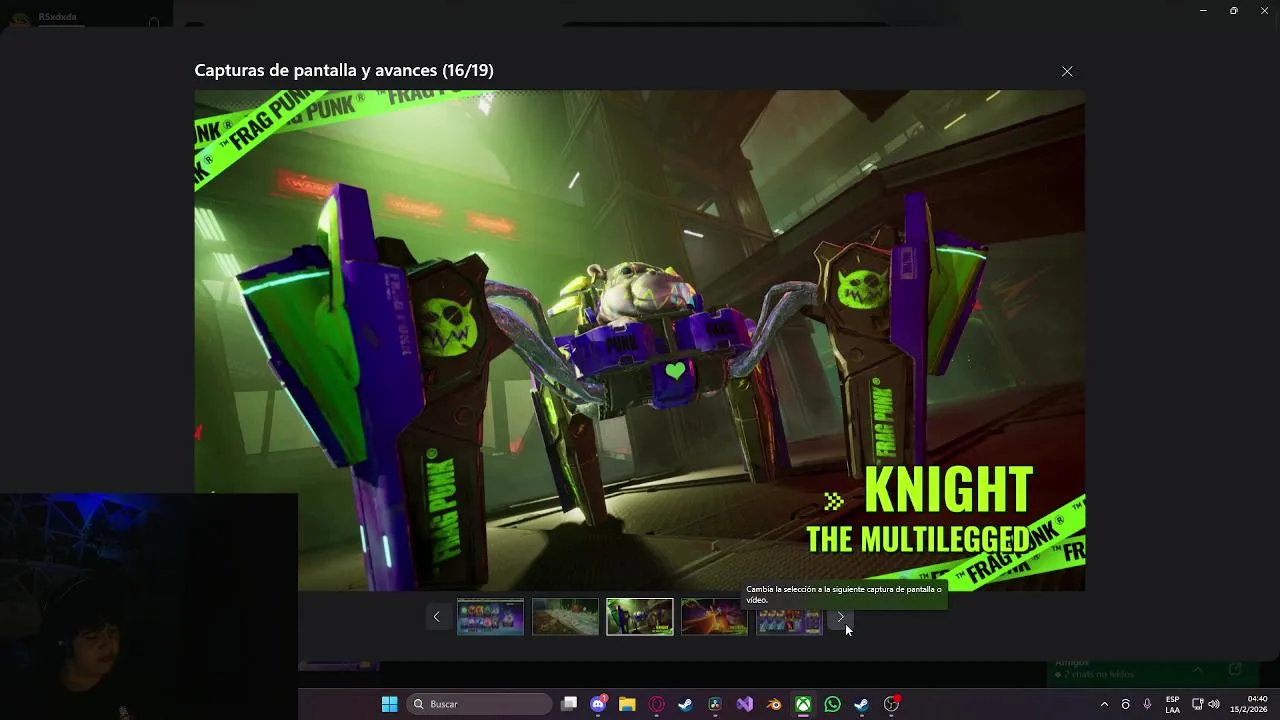This screenshot has width=1280, height=720.
Task: Open DaVinci Resolve from the taskbar
Action: coord(715,704)
